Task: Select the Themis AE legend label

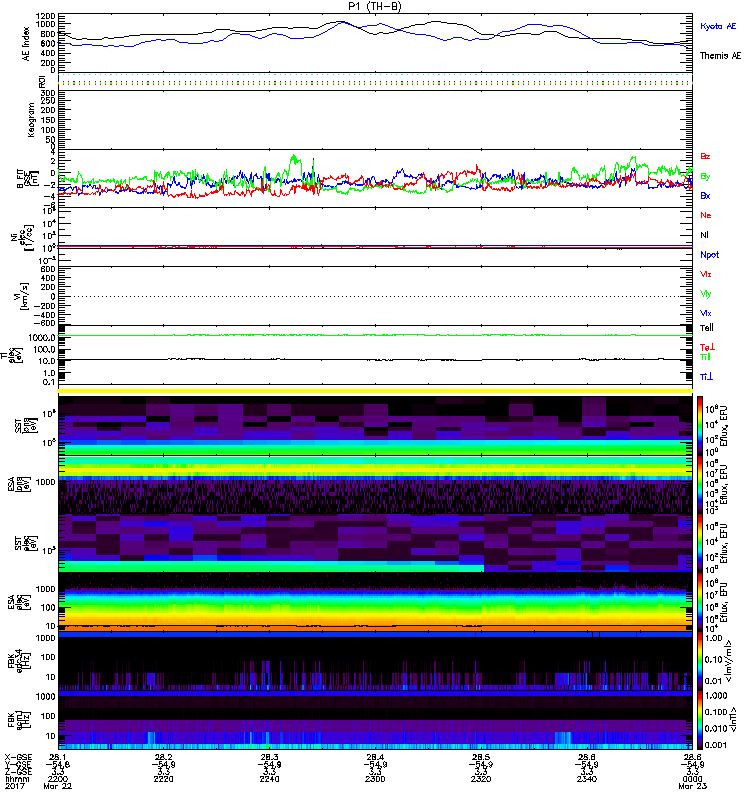Action: coord(720,56)
